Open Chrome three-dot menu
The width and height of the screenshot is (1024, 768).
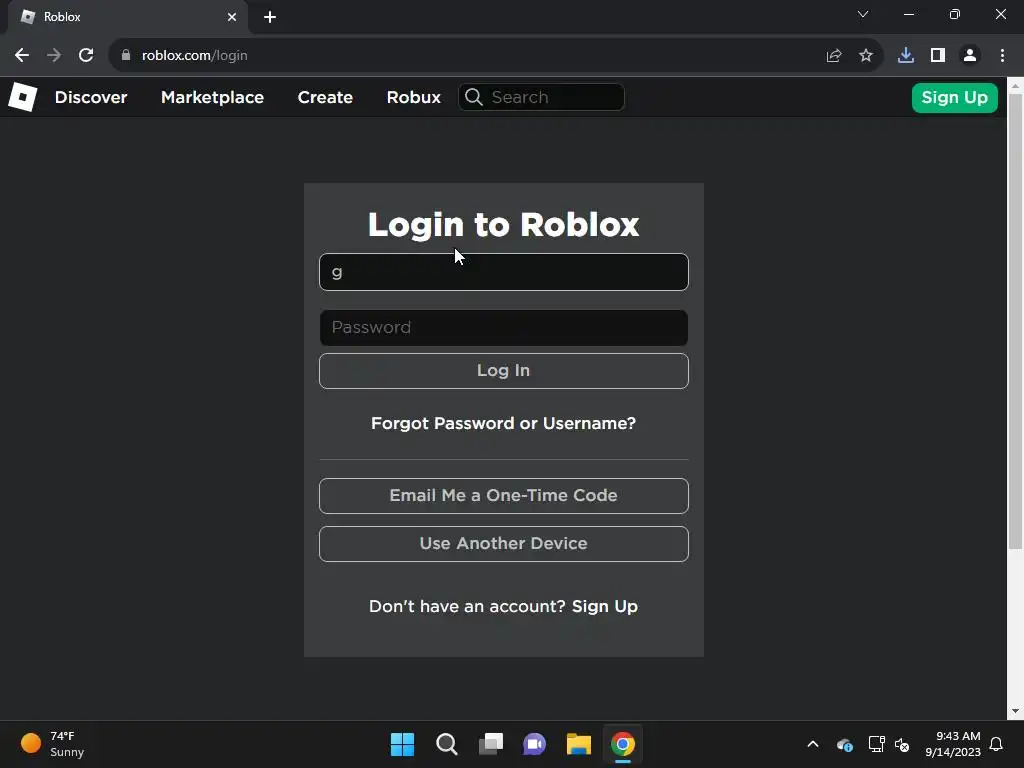click(x=1002, y=56)
